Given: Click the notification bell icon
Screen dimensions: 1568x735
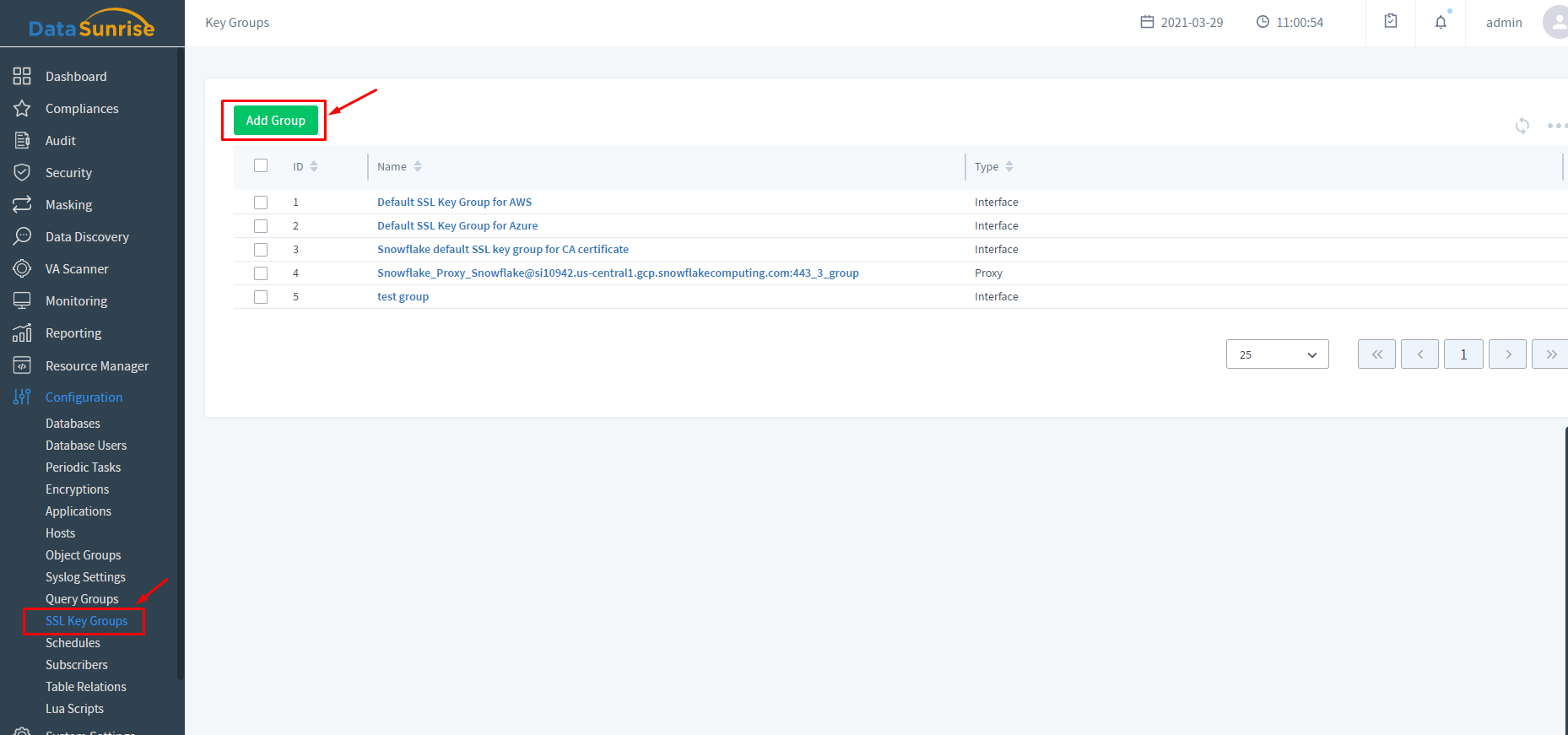Looking at the screenshot, I should coord(1441,22).
